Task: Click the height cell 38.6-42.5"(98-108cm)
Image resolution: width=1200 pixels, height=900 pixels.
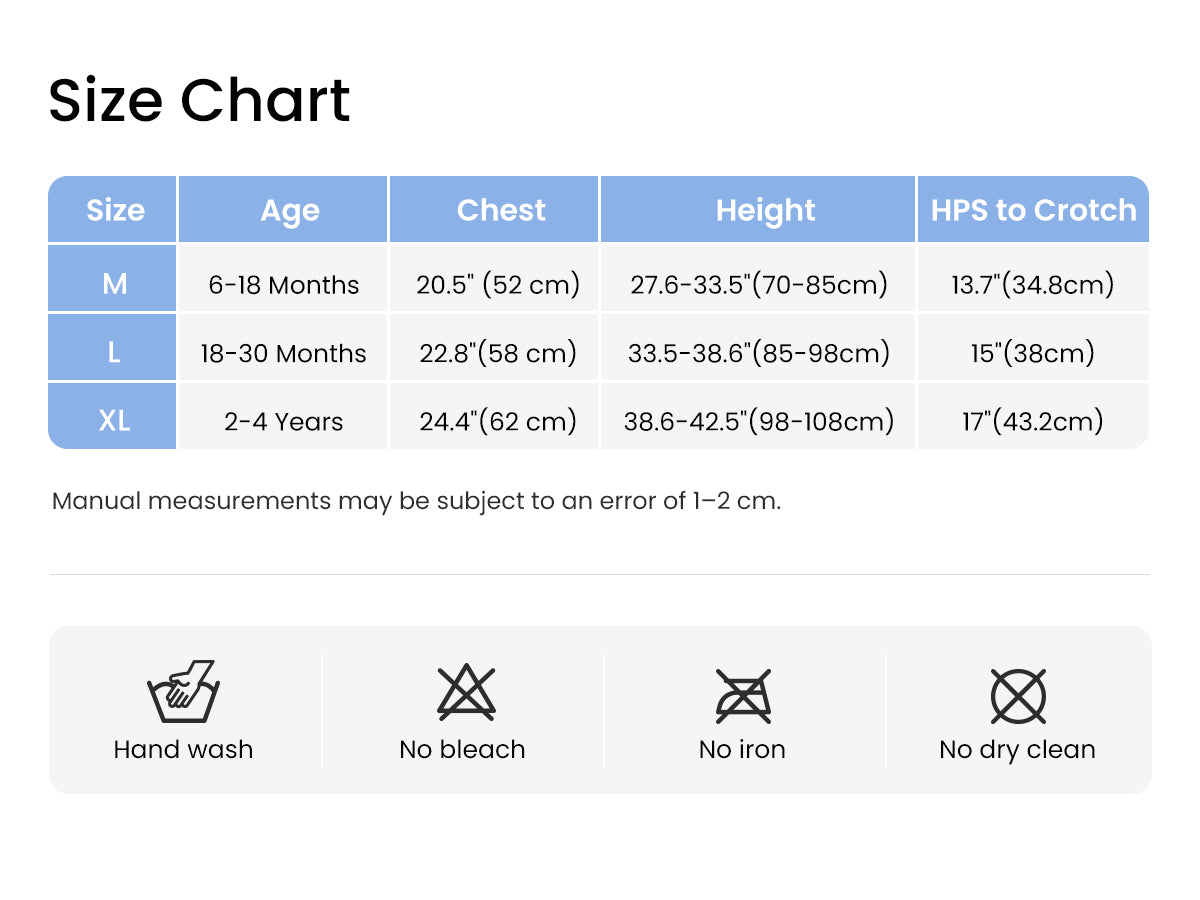Action: tap(758, 415)
